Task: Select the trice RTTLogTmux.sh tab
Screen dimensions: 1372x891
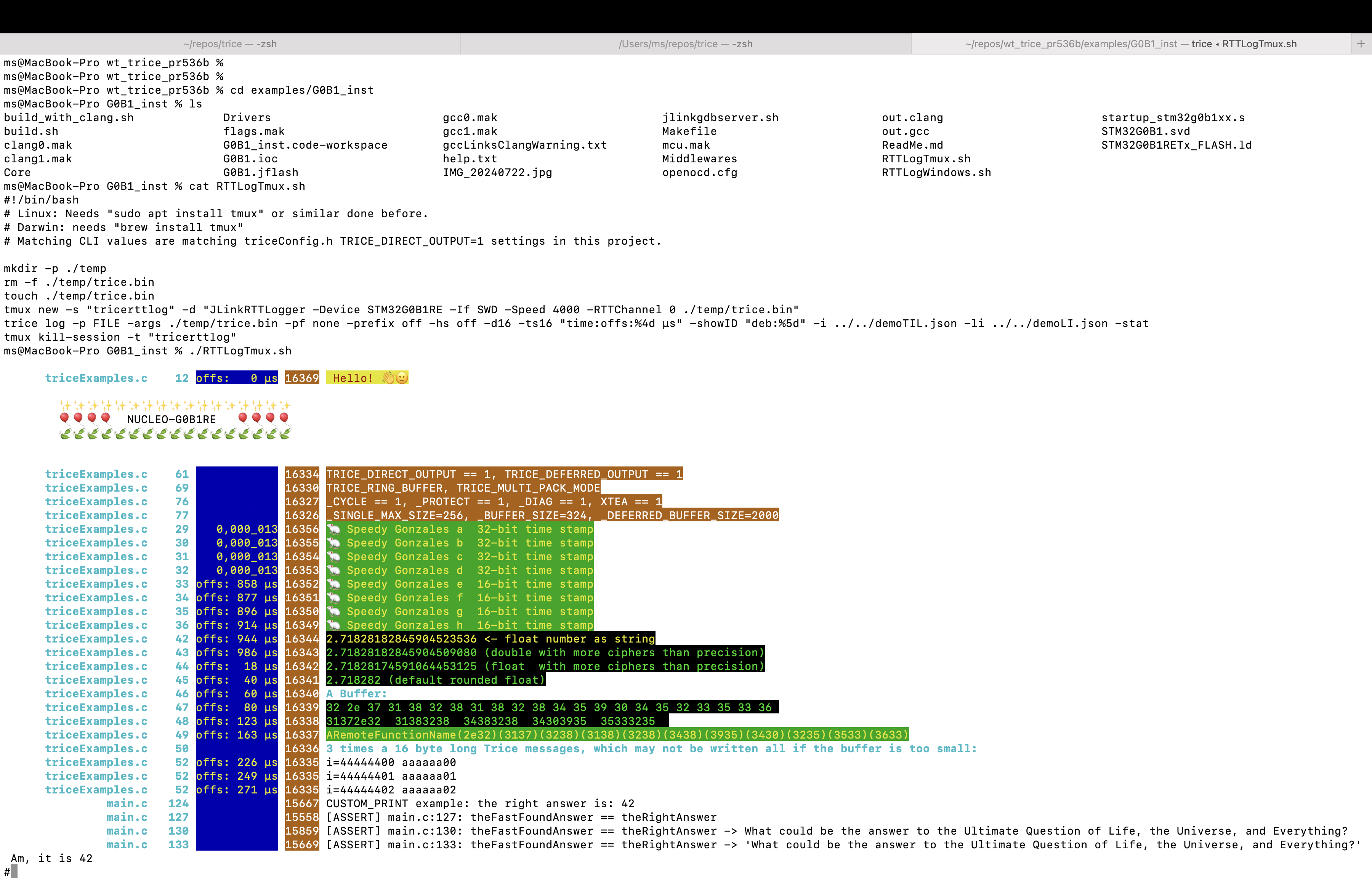Action: coord(1130,44)
